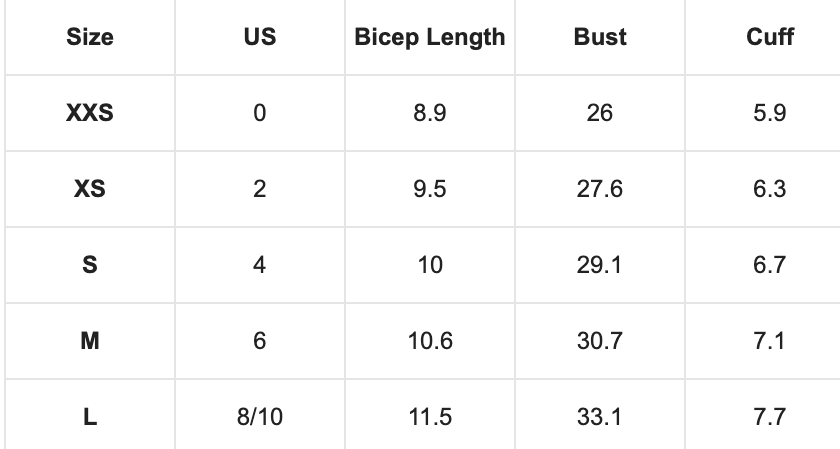Click the 33.1 bust value
Image resolution: width=840 pixels, height=449 pixels.
point(600,417)
